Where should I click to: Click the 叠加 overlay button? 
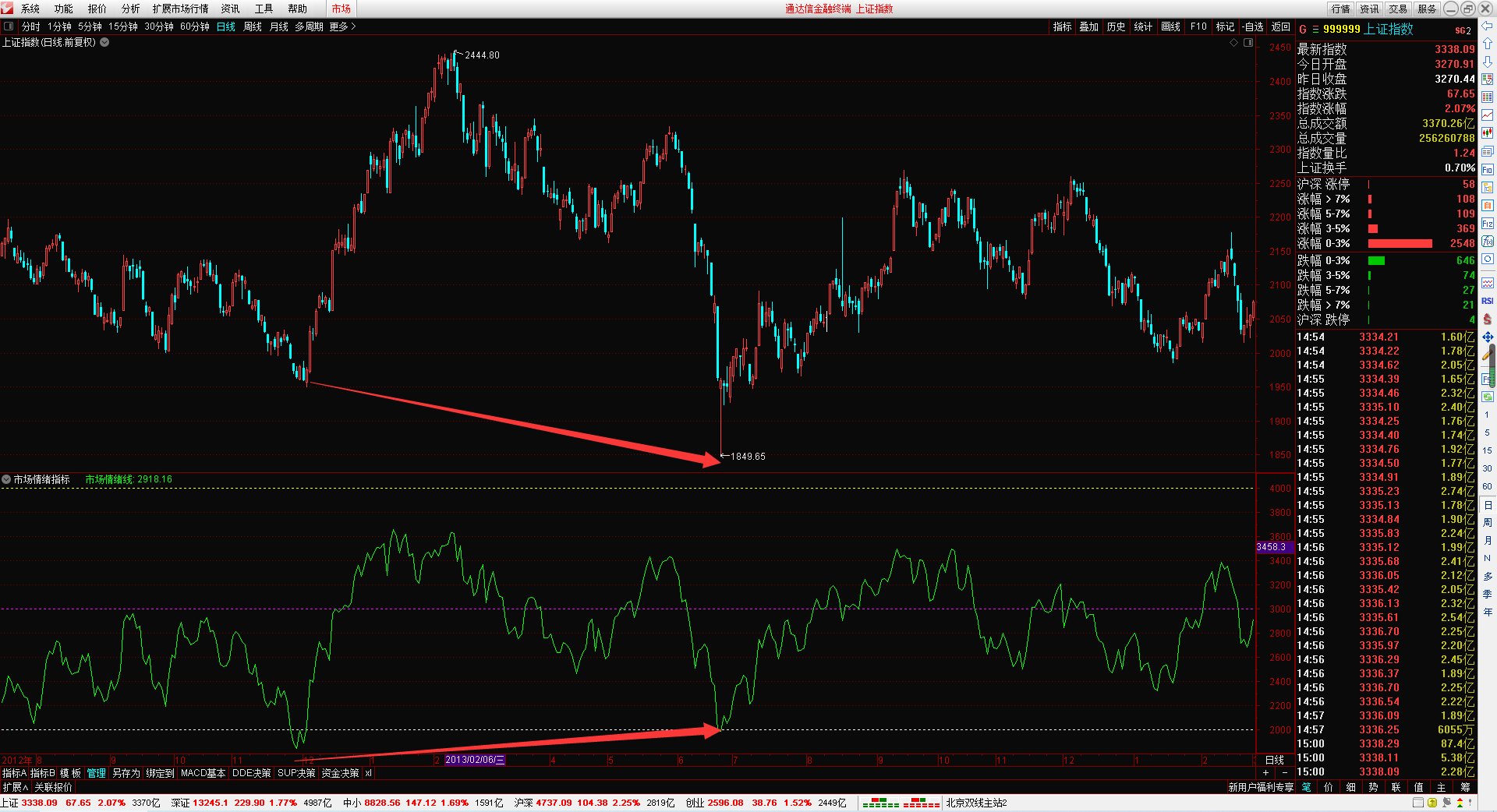coord(1088,26)
